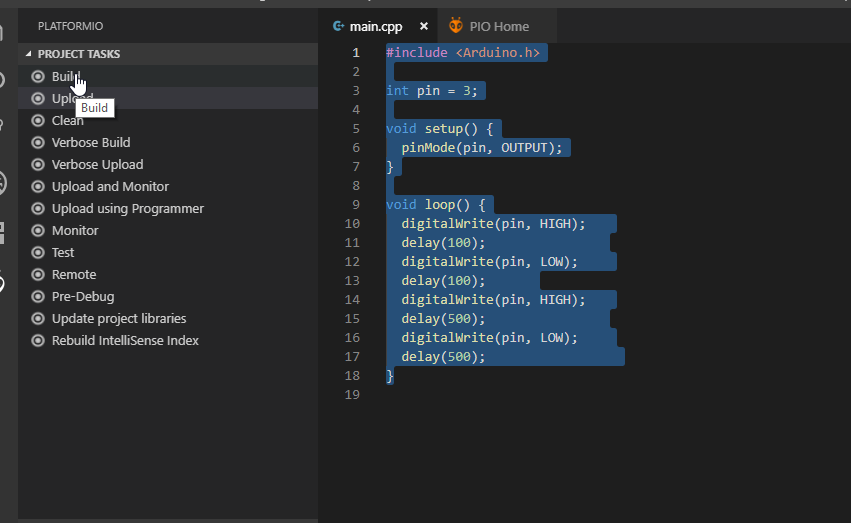
Task: Run the Verbose Upload task
Action: [97, 164]
